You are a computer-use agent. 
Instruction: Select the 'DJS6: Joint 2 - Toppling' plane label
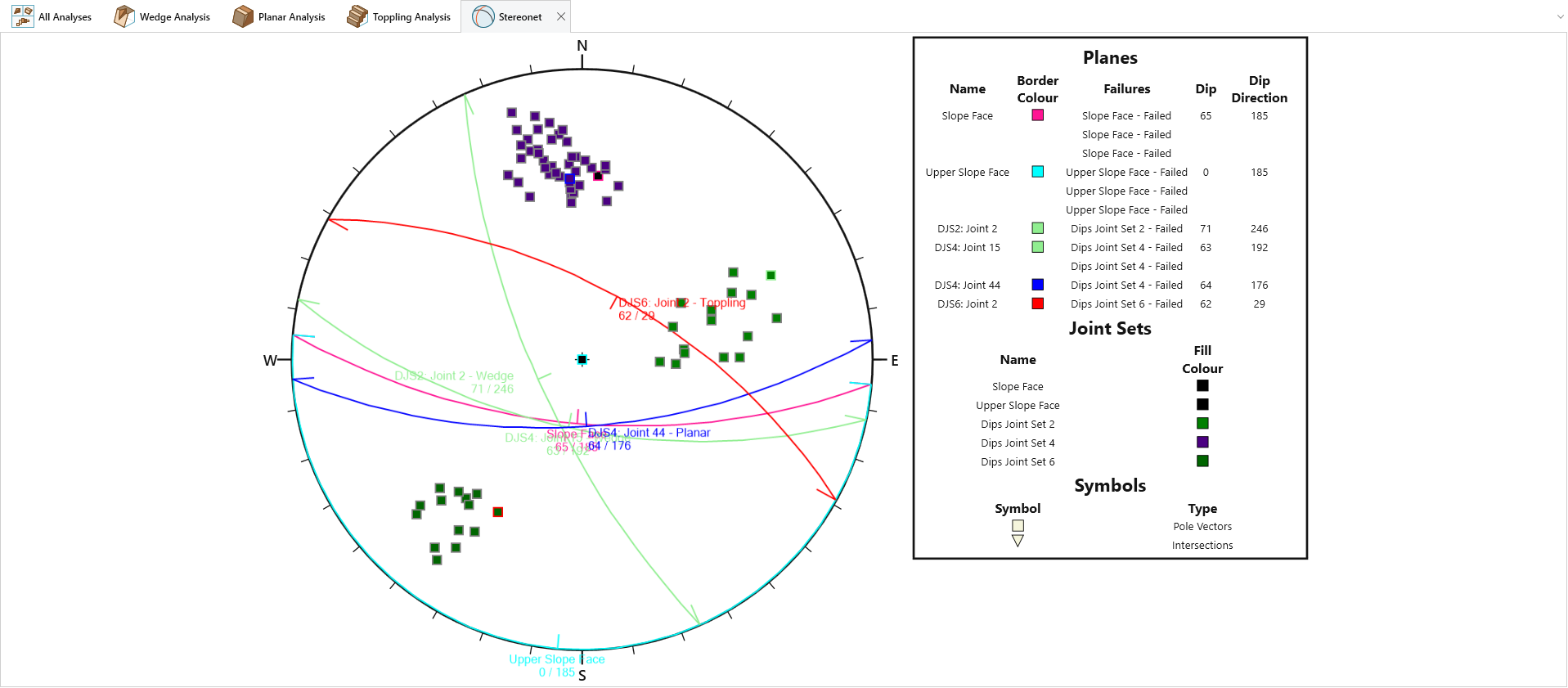pyautogui.click(x=681, y=303)
